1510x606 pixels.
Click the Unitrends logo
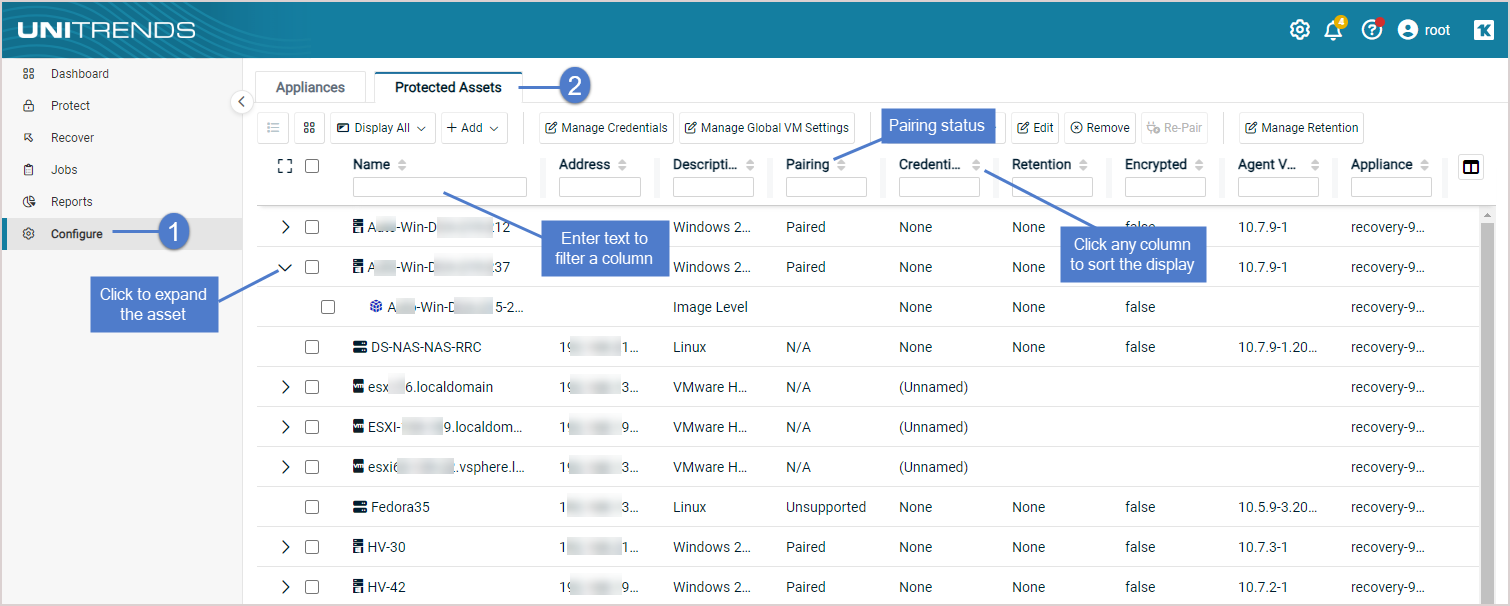(106, 30)
